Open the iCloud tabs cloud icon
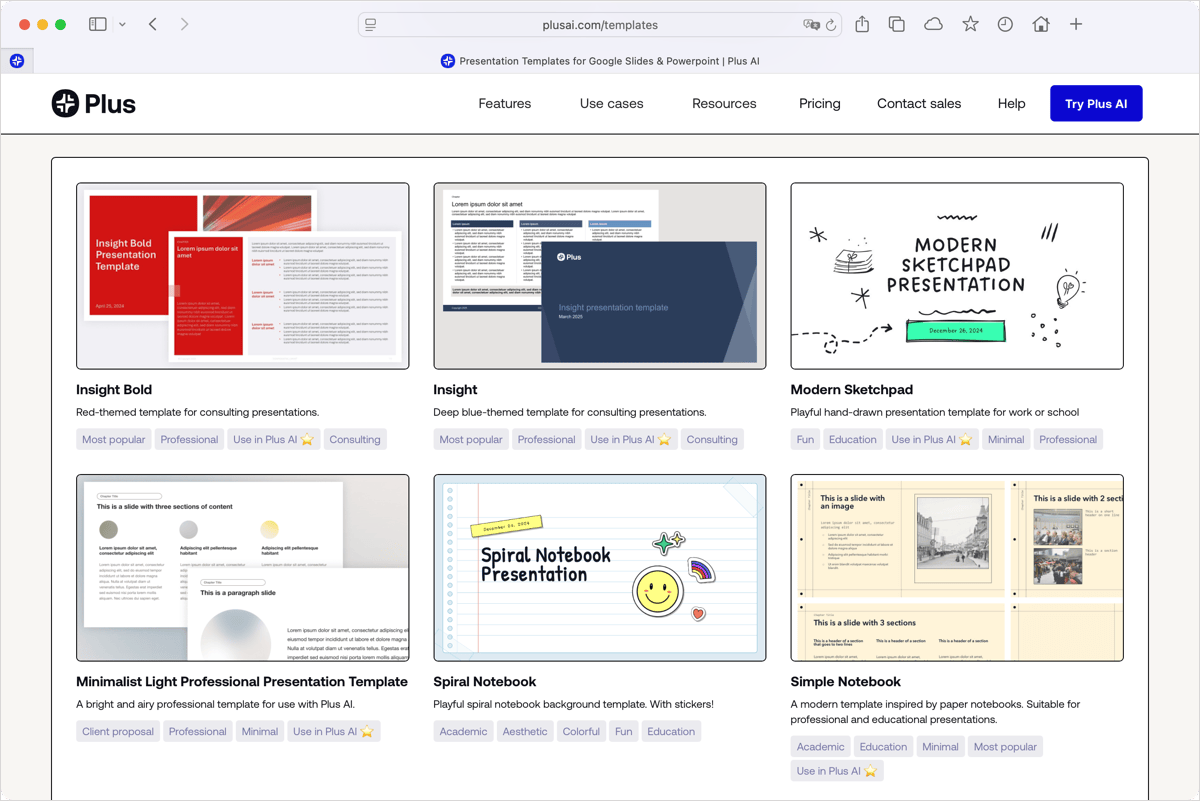1200x801 pixels. [933, 24]
